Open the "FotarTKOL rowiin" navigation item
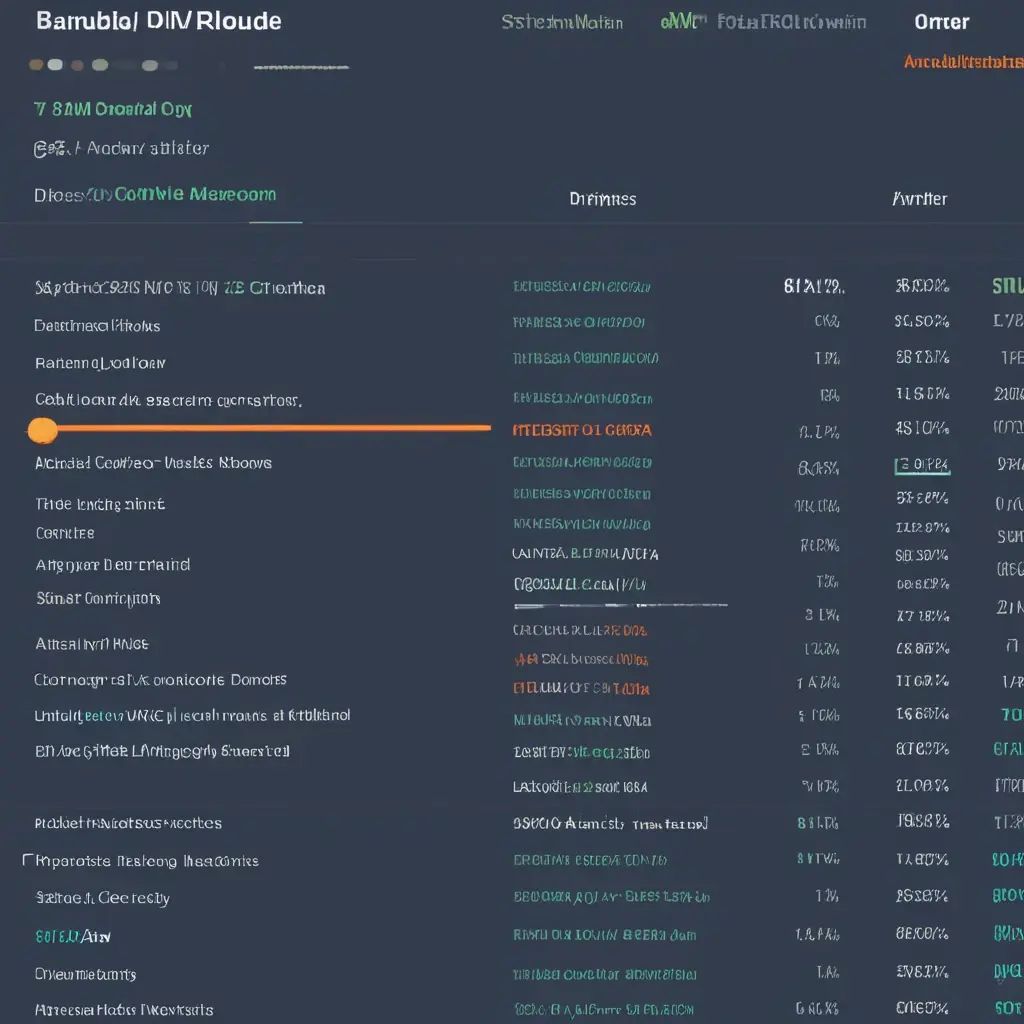 pyautogui.click(x=792, y=22)
